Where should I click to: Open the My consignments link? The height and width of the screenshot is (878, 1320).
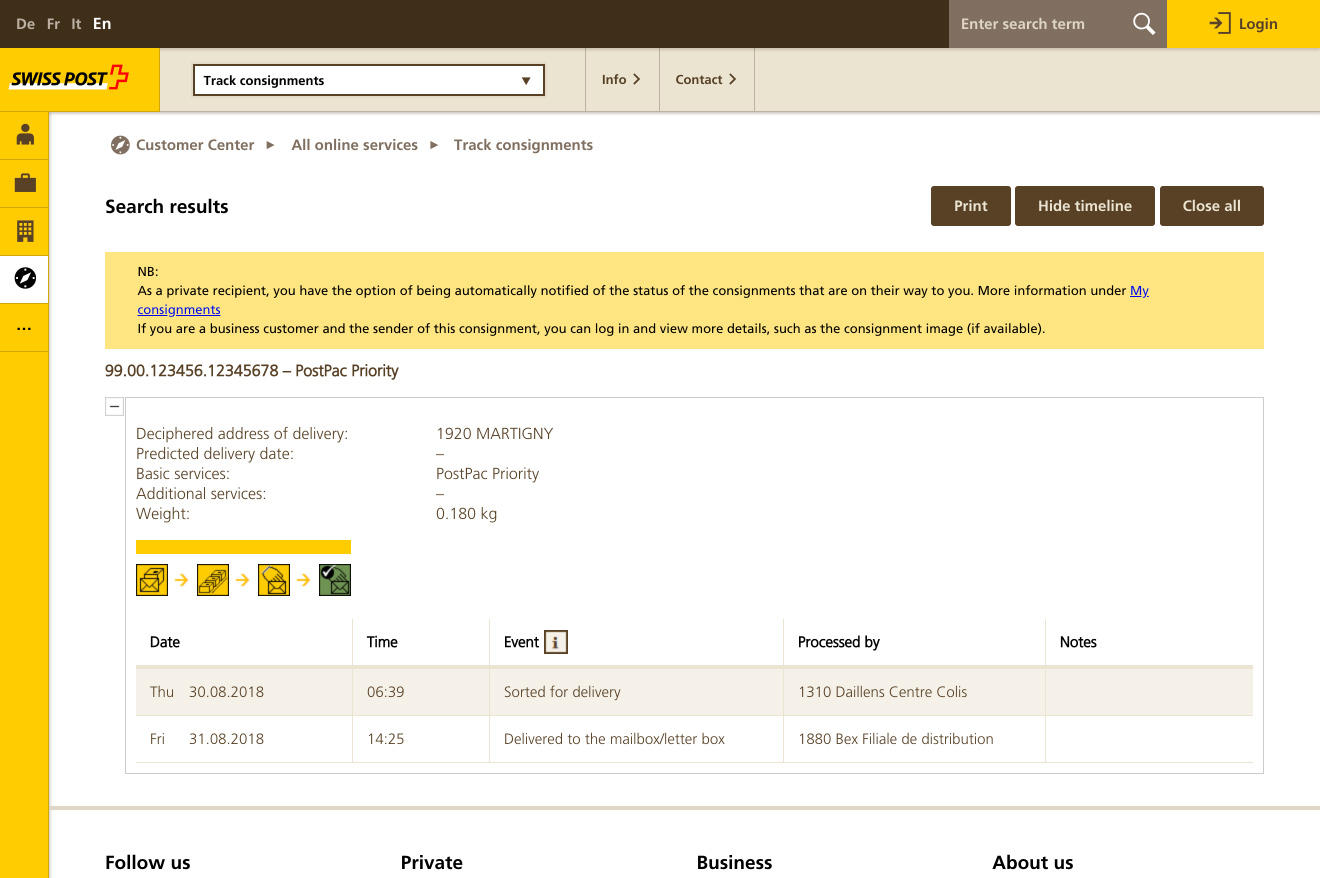tap(1139, 291)
